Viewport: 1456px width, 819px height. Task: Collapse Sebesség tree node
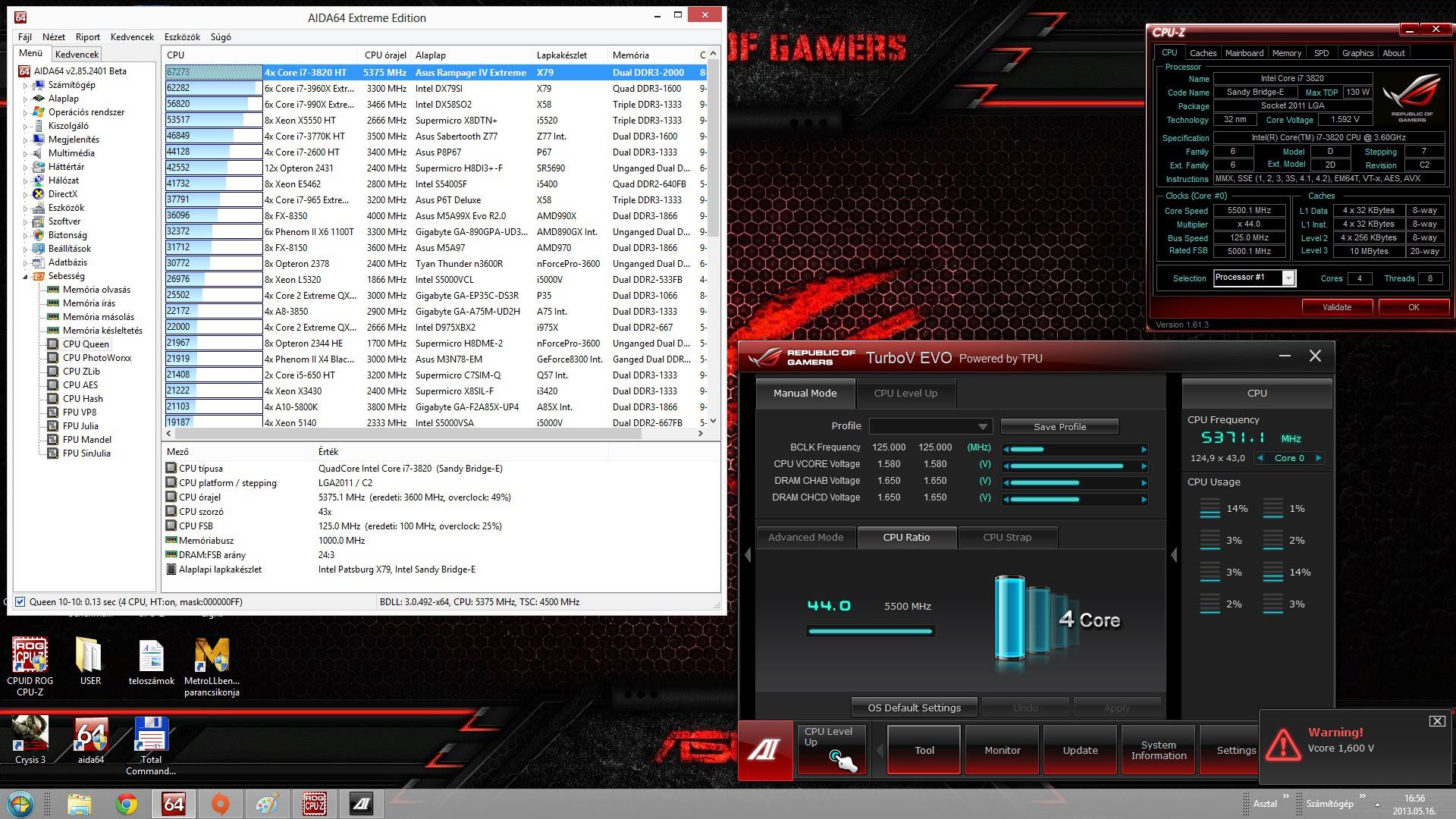click(x=25, y=276)
